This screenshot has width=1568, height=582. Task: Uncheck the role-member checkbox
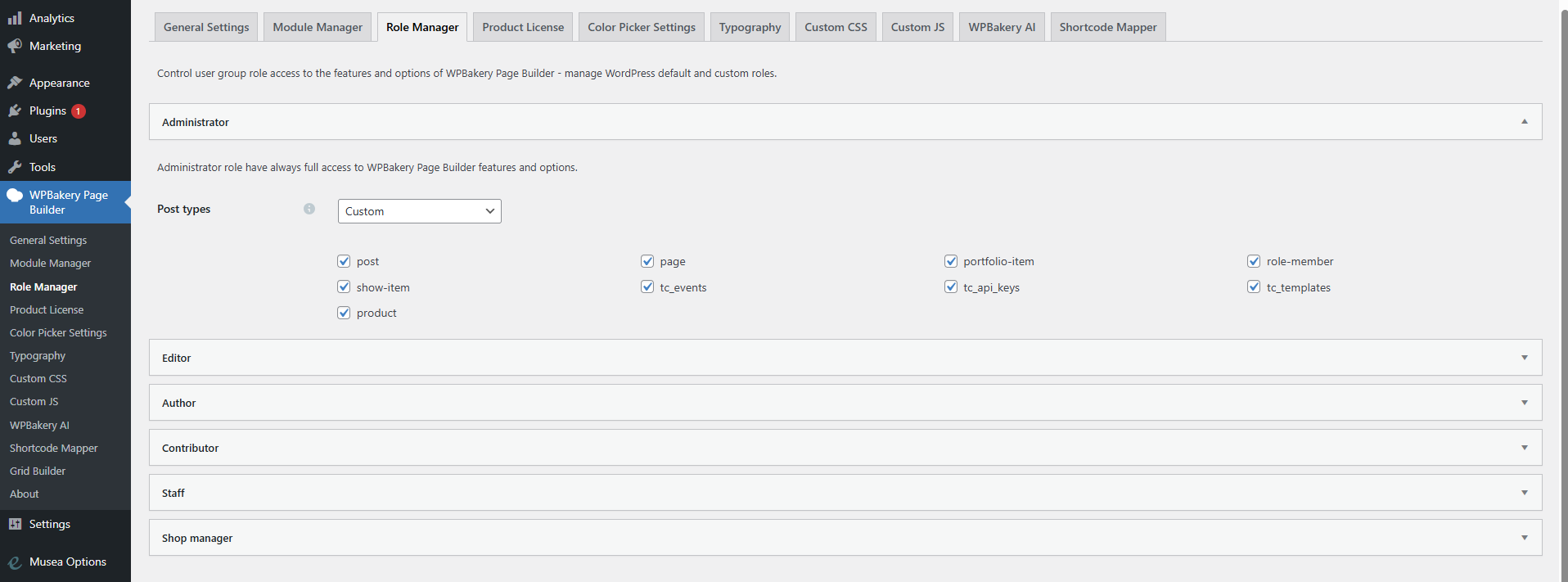1254,261
